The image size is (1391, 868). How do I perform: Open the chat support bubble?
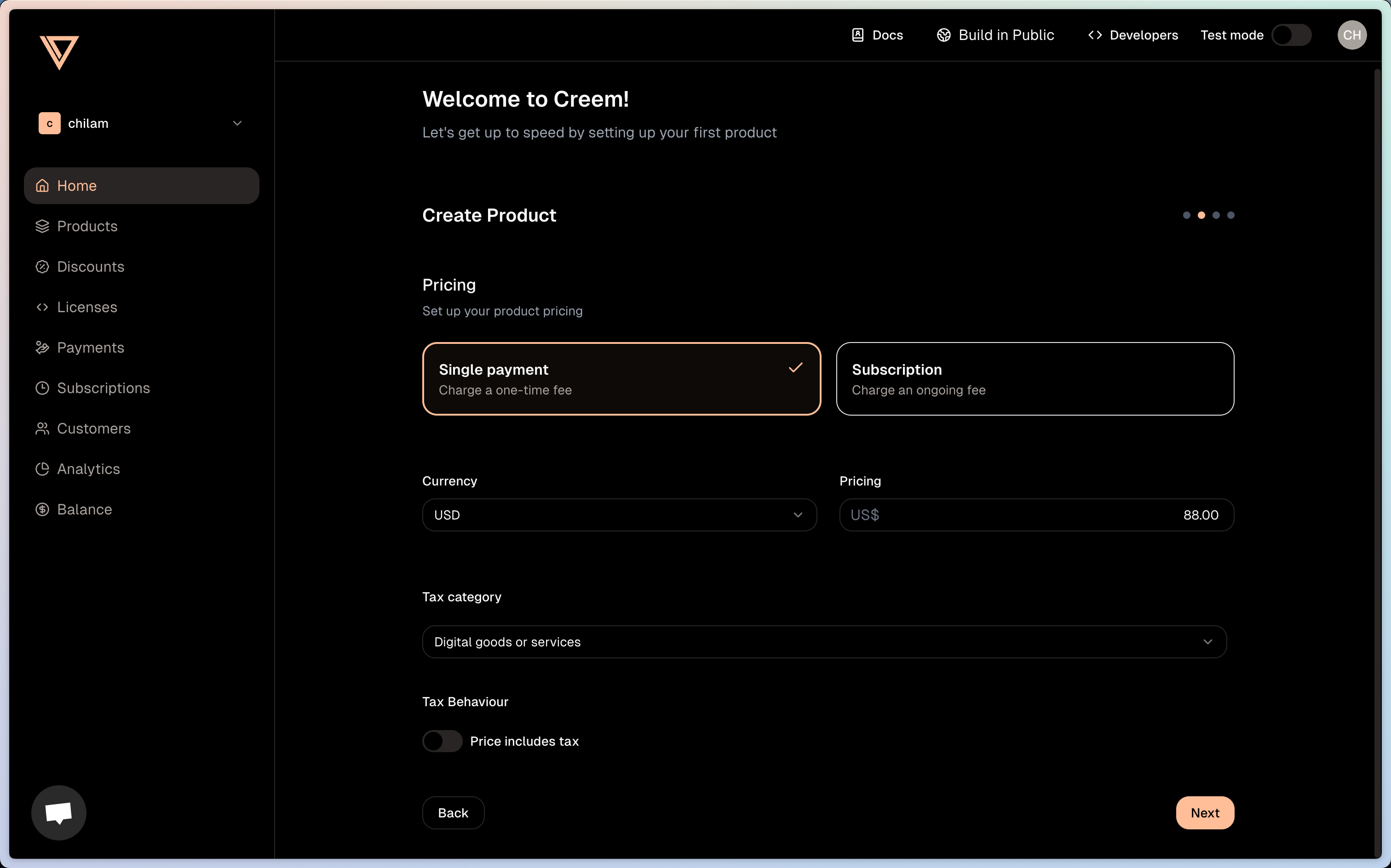[58, 812]
